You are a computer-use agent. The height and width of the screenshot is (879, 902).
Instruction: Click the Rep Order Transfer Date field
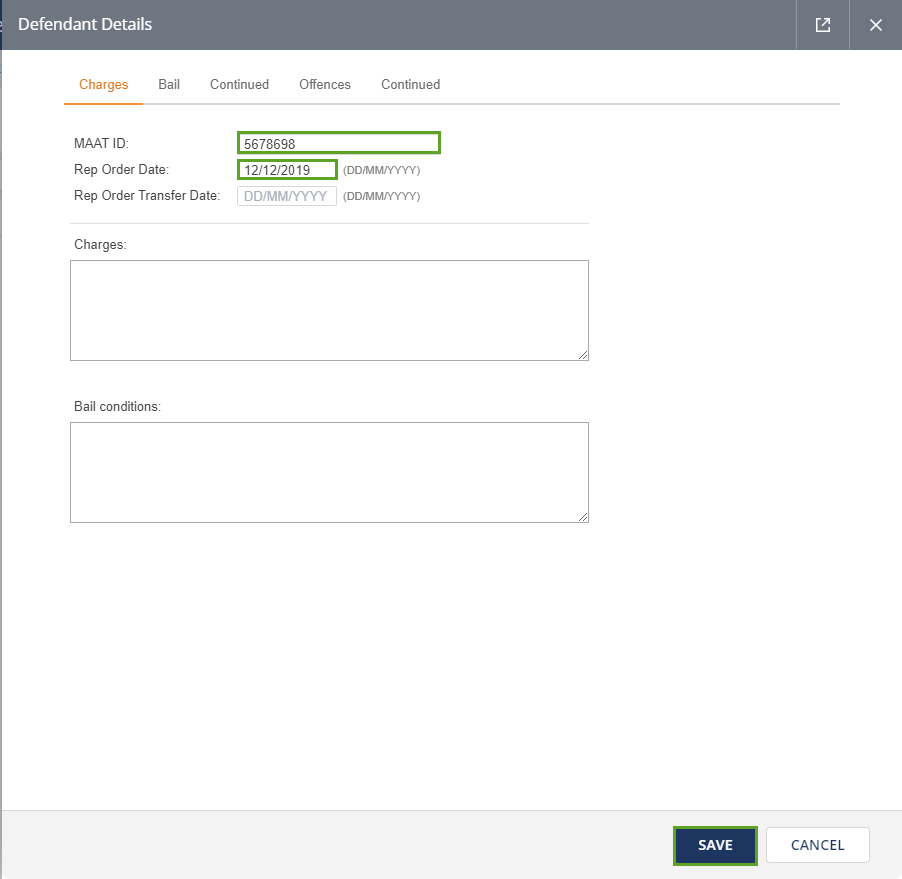point(287,196)
